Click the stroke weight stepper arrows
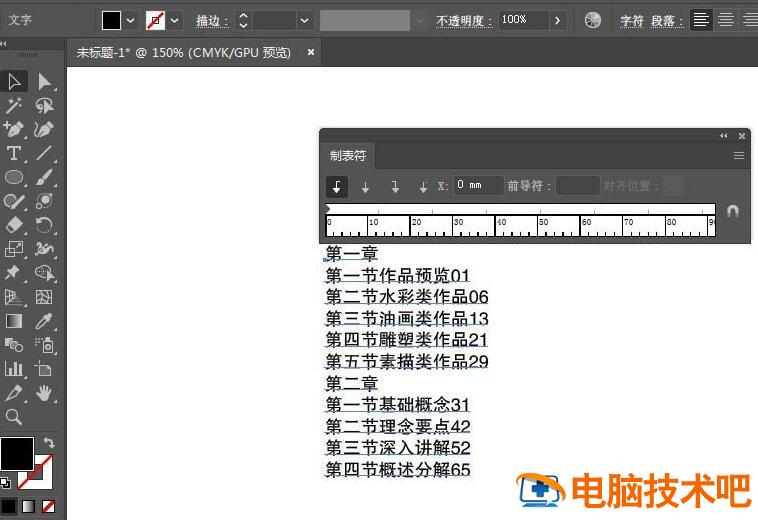758x520 pixels. (x=243, y=21)
